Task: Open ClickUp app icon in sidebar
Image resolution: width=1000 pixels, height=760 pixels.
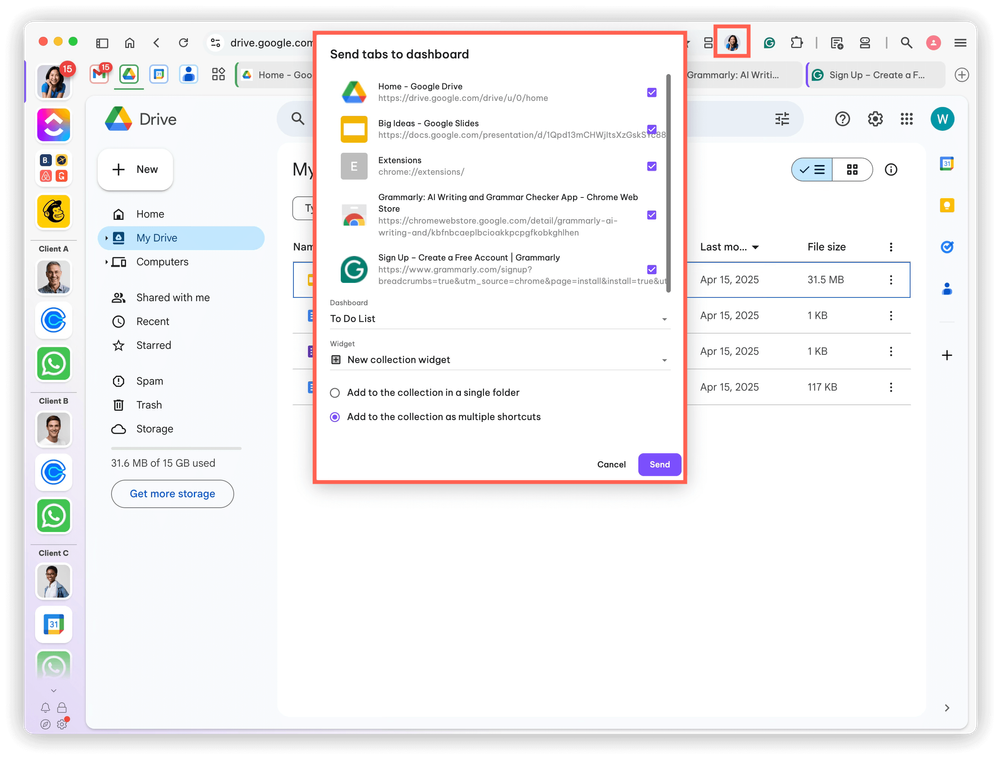Action: point(54,124)
